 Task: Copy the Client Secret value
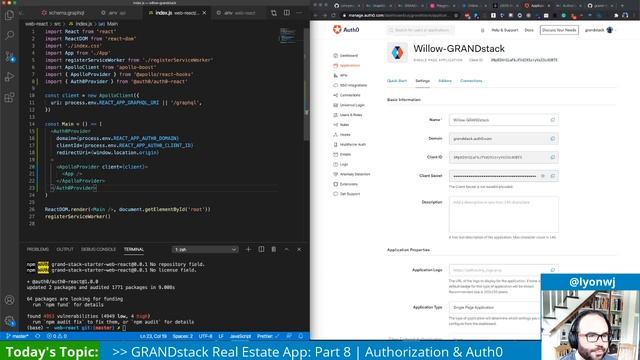553,176
